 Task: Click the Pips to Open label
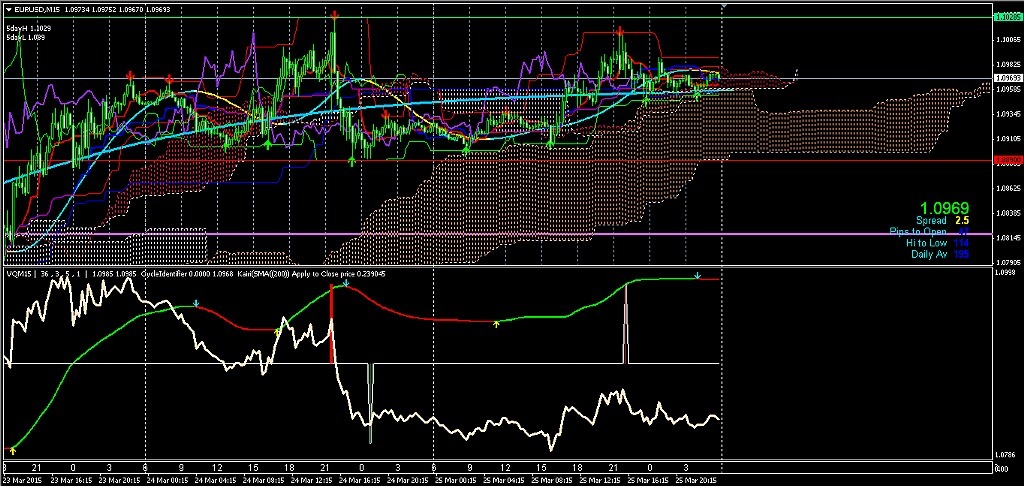click(918, 232)
